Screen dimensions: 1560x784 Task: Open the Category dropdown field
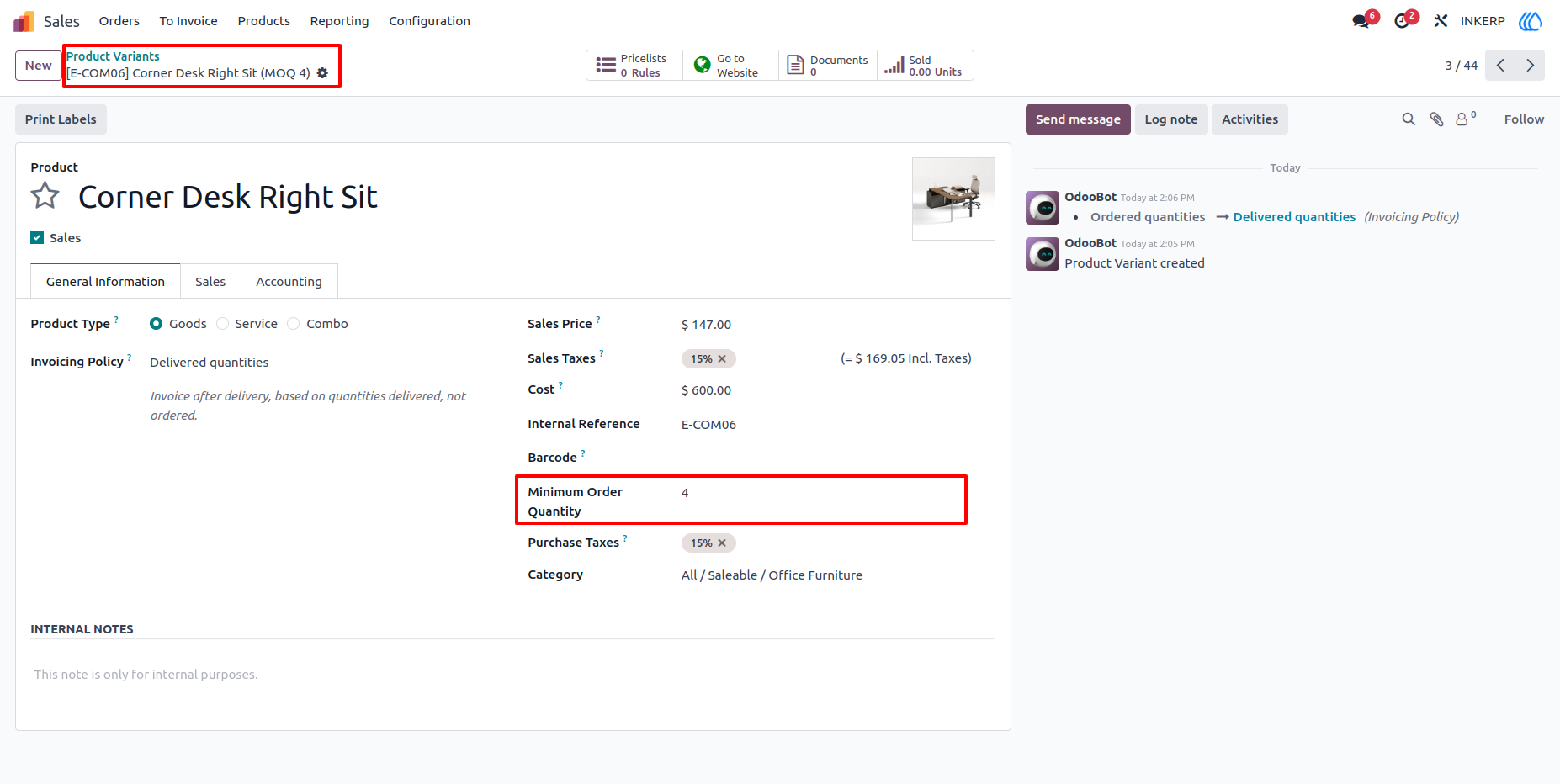(837, 575)
